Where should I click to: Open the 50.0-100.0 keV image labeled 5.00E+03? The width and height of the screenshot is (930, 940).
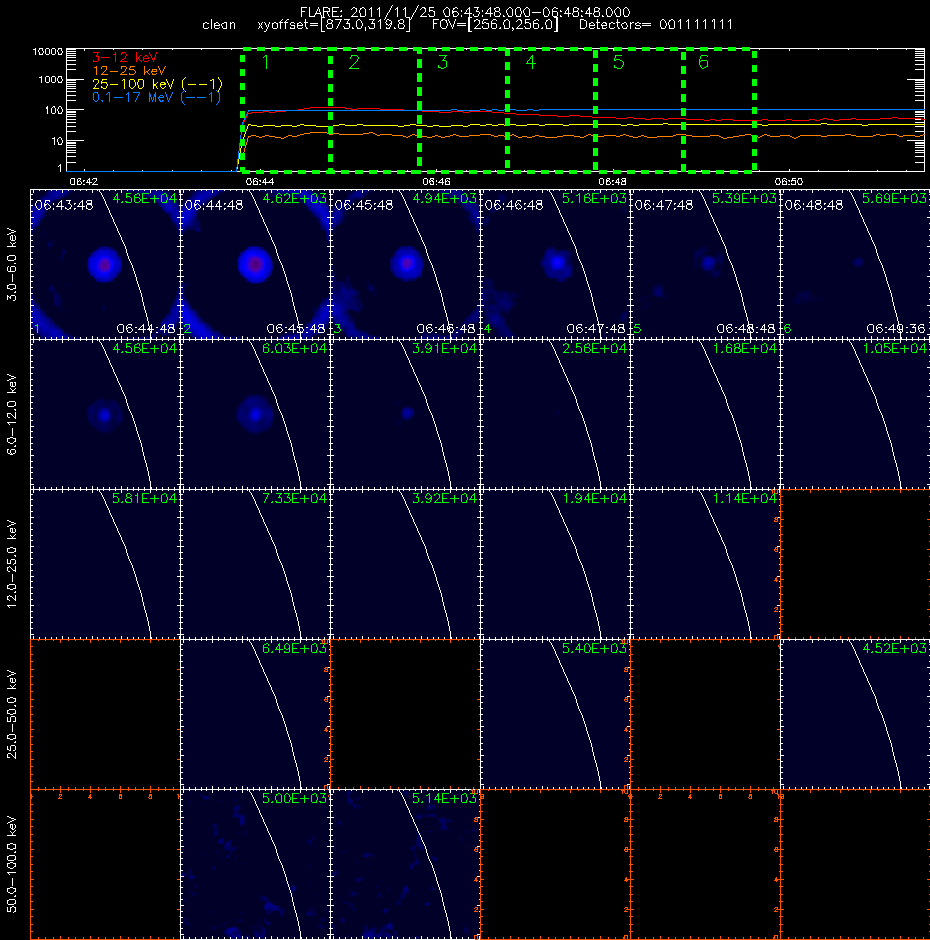[x=255, y=864]
